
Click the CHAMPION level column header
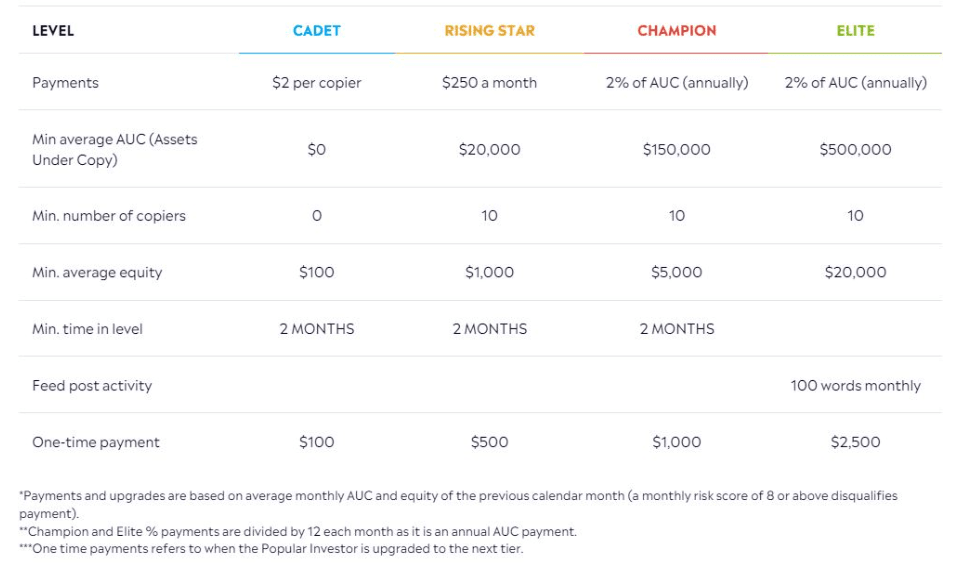click(x=676, y=31)
